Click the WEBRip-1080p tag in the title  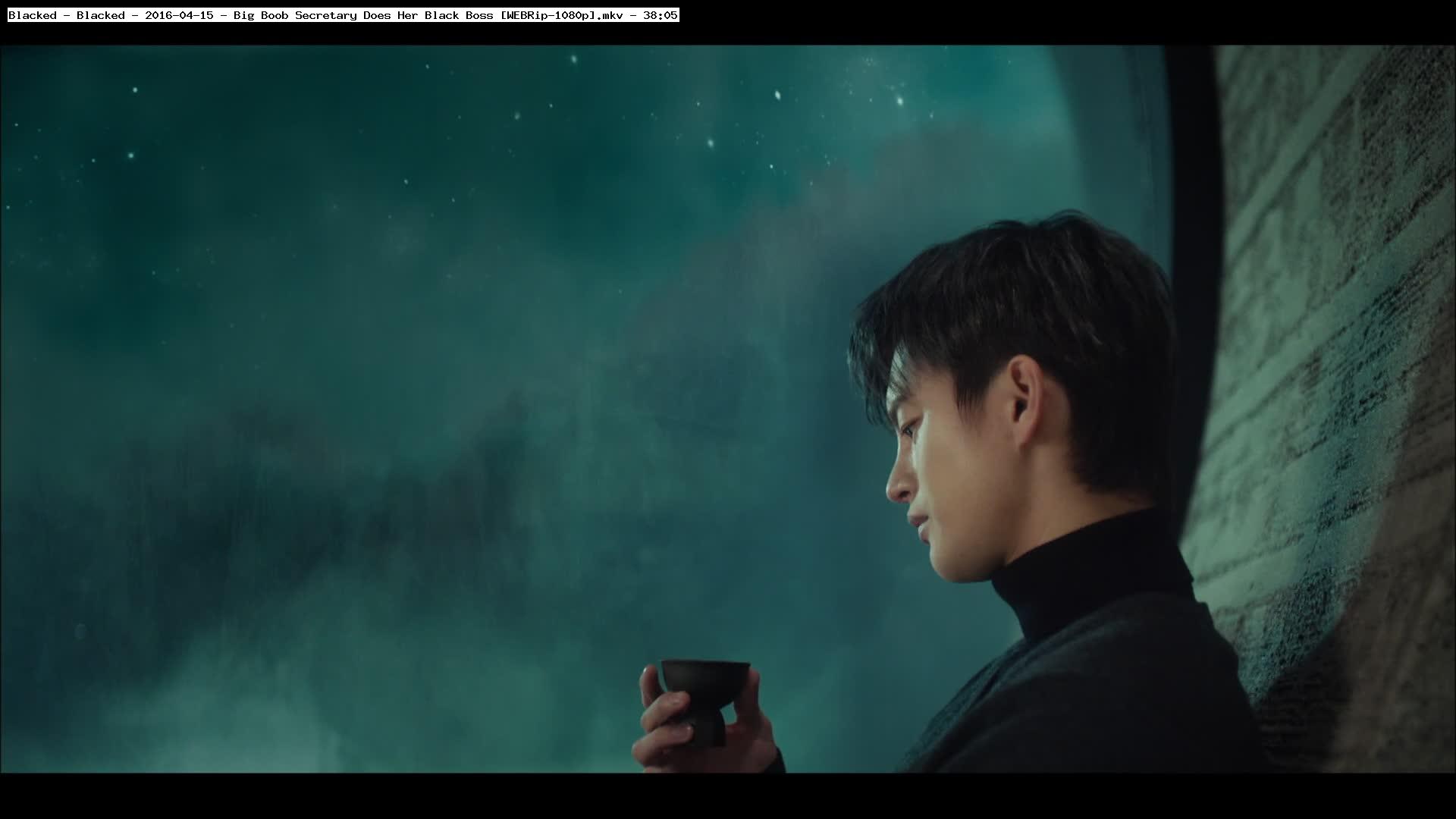tap(548, 15)
